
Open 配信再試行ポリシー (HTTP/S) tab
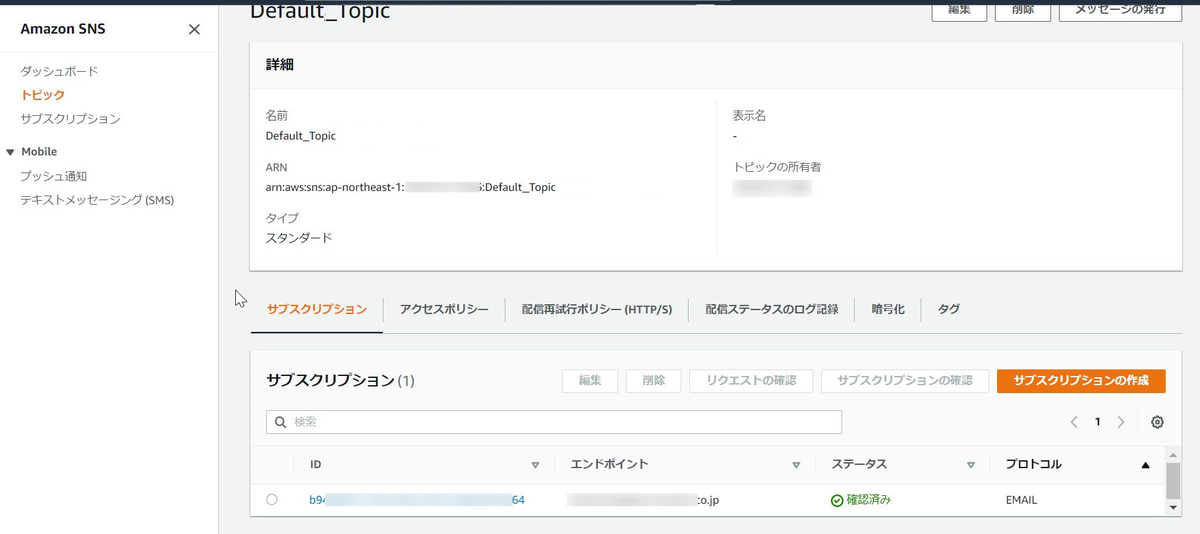pyautogui.click(x=597, y=310)
